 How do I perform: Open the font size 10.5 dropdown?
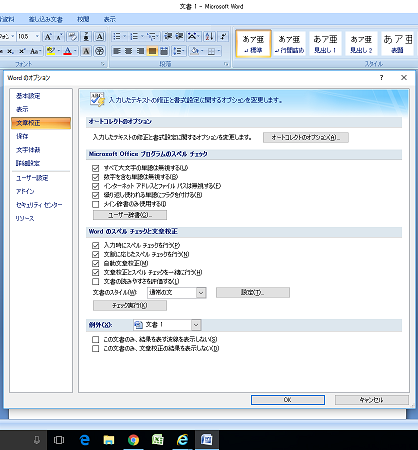pyautogui.click(x=37, y=37)
